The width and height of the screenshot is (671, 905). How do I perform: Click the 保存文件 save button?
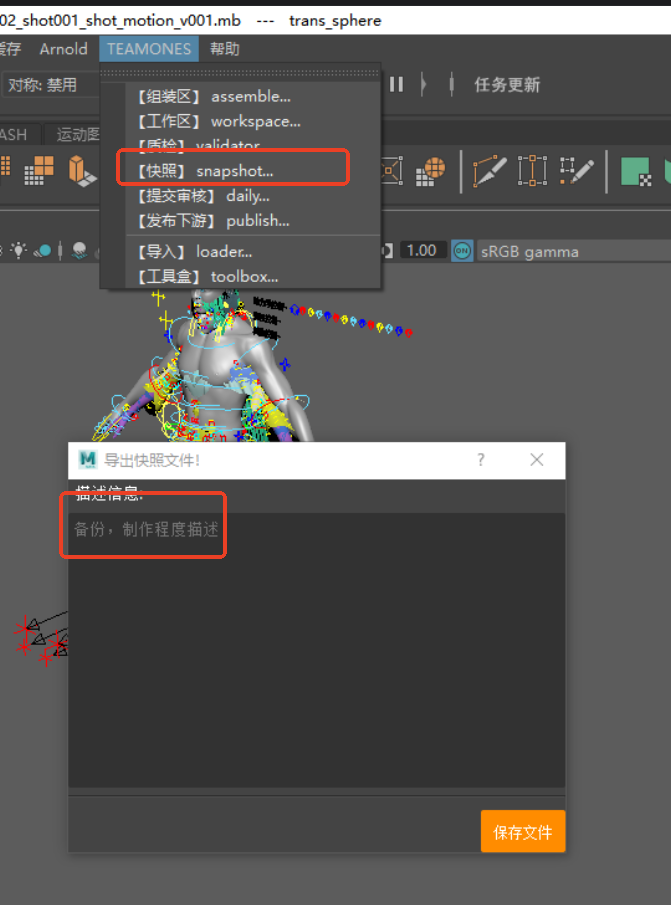click(523, 832)
